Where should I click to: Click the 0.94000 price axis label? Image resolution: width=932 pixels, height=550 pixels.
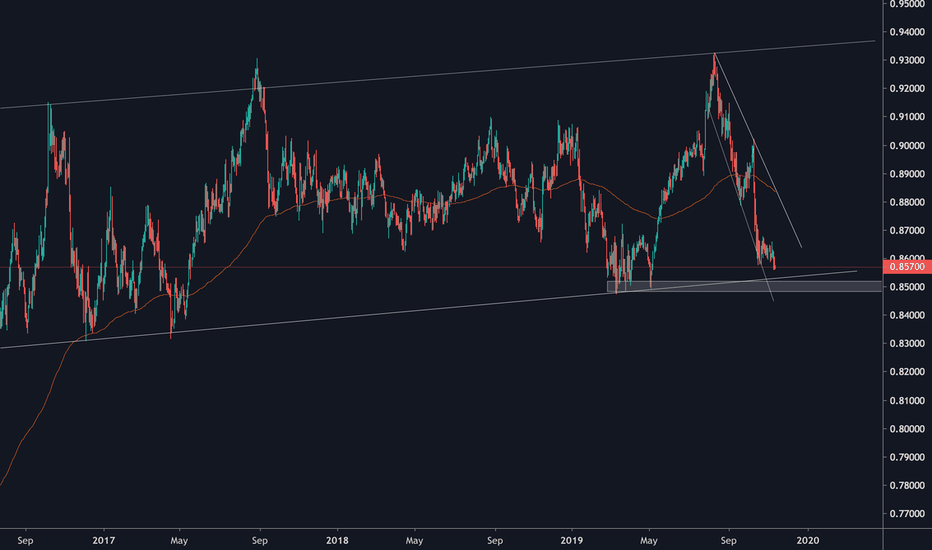click(x=907, y=32)
